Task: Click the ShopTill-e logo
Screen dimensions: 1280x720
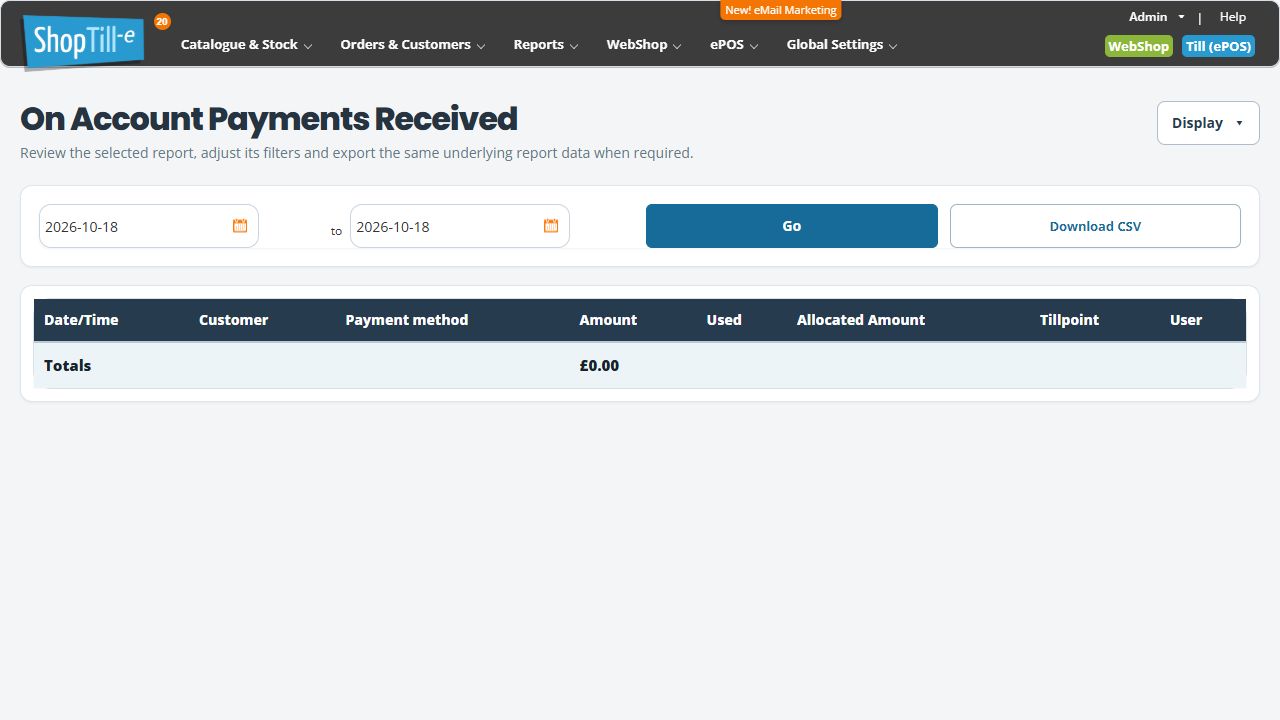Action: [84, 41]
